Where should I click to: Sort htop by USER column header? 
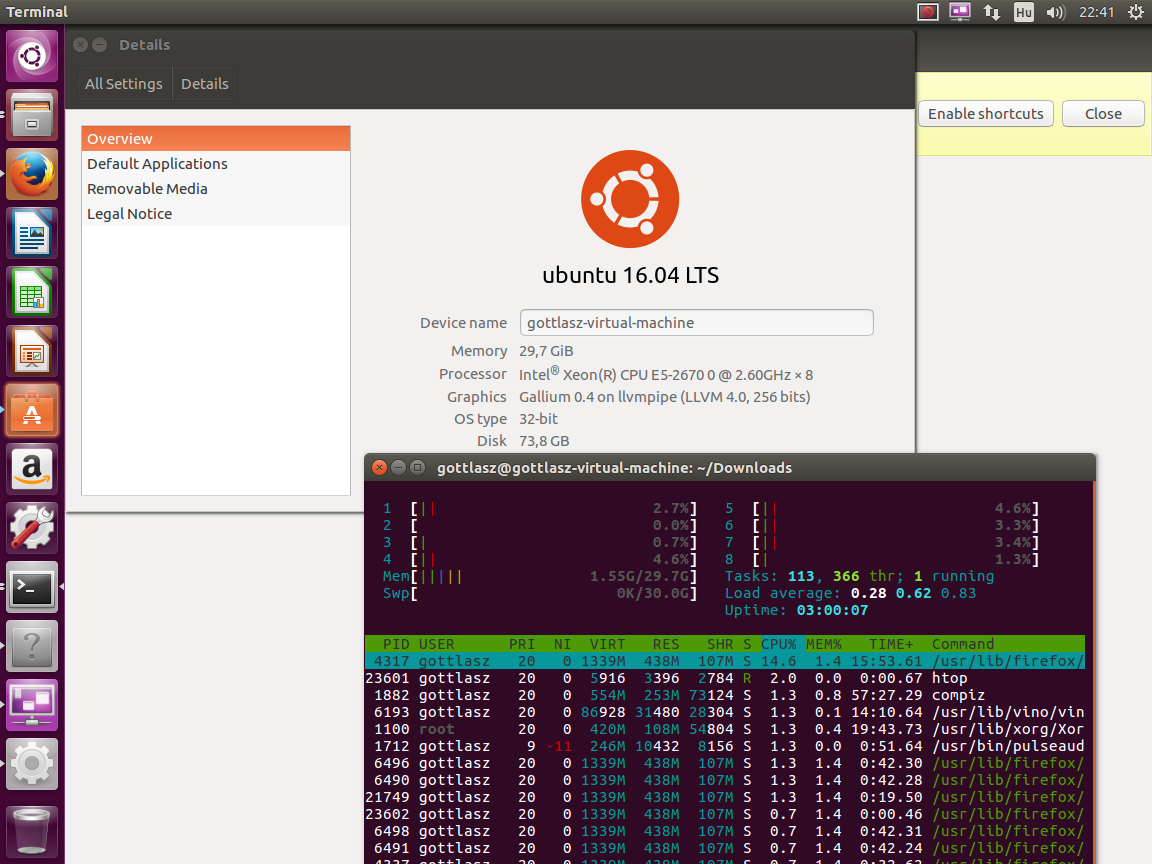point(436,644)
